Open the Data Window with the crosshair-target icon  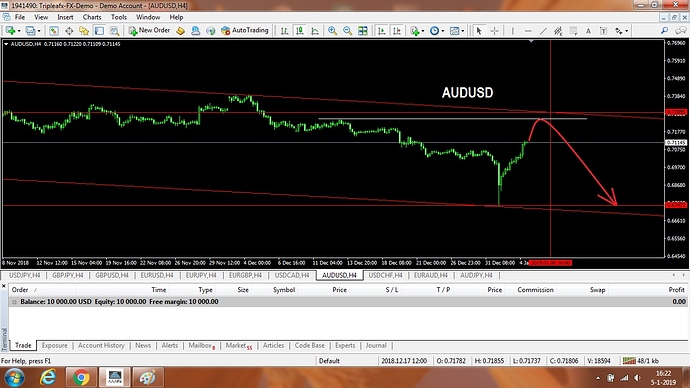pyautogui.click(x=69, y=30)
